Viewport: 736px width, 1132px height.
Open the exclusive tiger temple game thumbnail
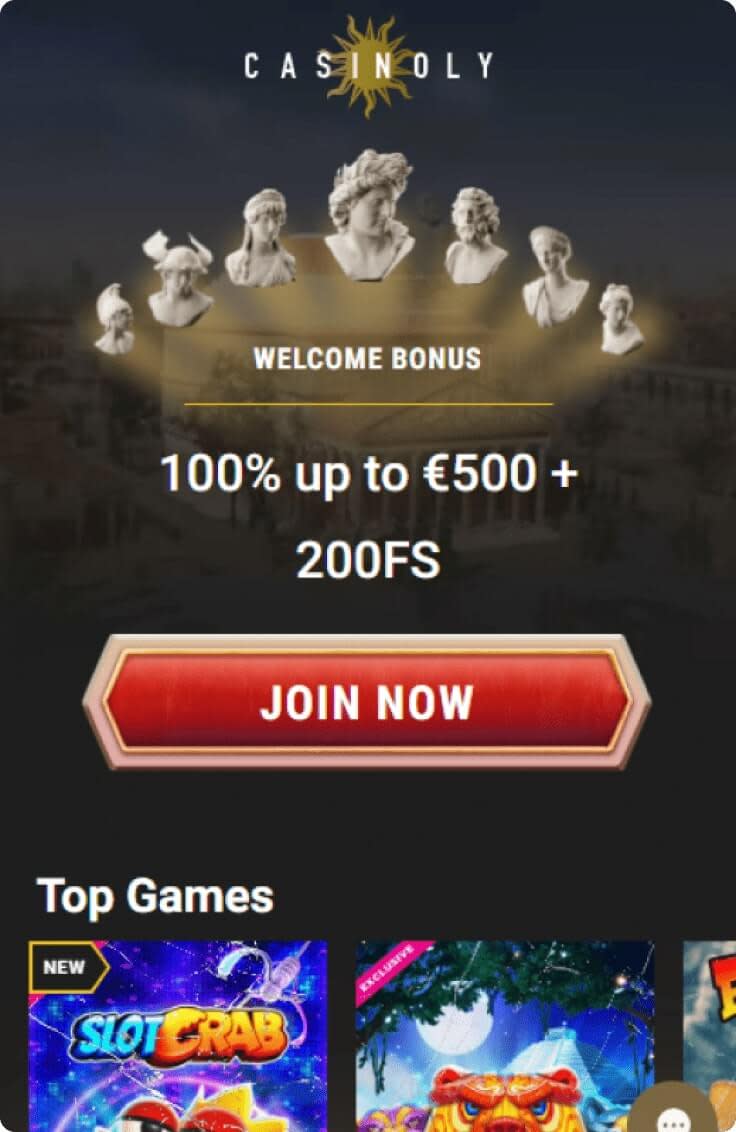point(505,1036)
